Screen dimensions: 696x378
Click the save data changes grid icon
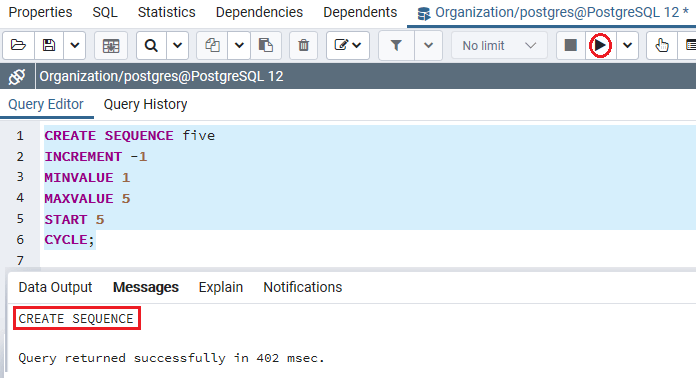pos(111,45)
